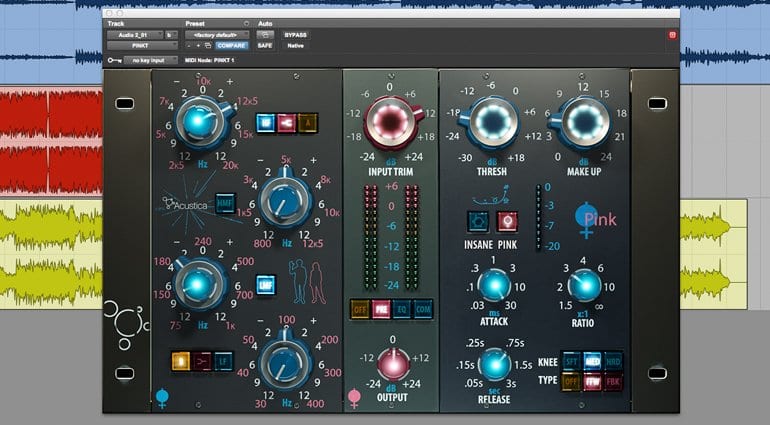Screen dimensions: 770x425
Task: Set meter mode to OFF
Action: click(360, 310)
